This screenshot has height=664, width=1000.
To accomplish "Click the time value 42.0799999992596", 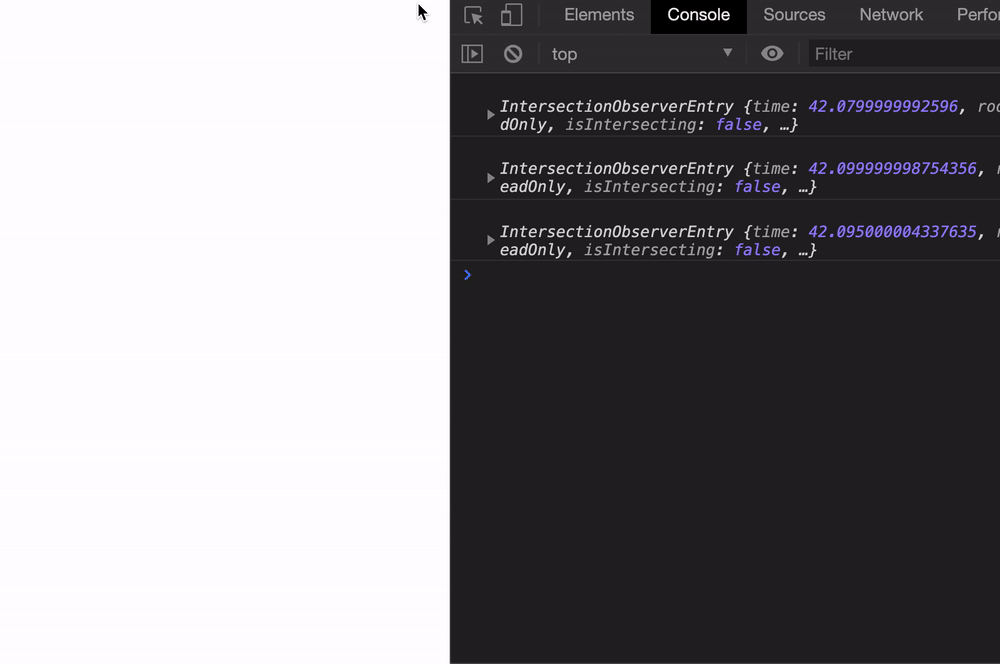I will click(x=882, y=105).
